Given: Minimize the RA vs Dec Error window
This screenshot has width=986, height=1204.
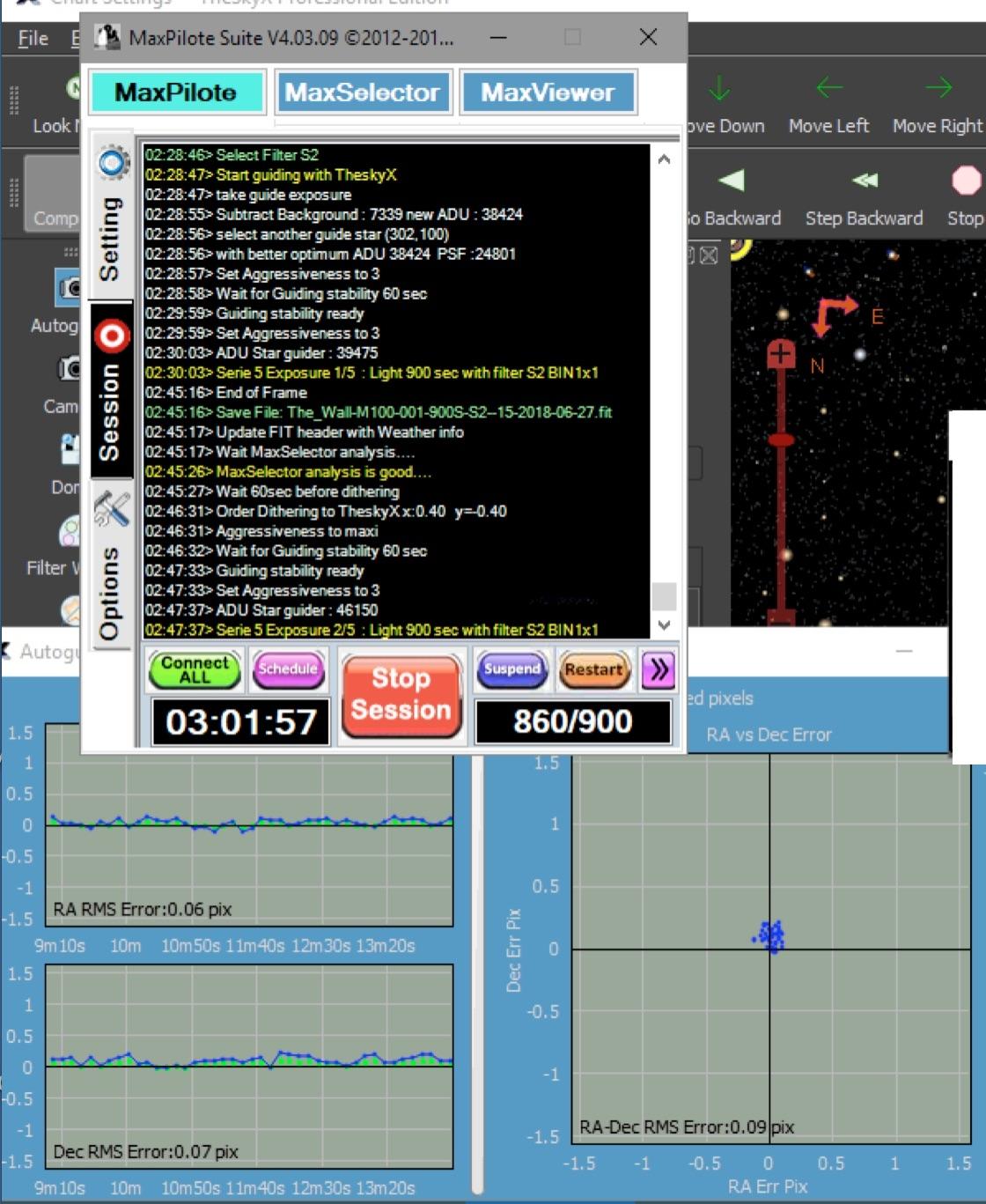Looking at the screenshot, I should [904, 651].
